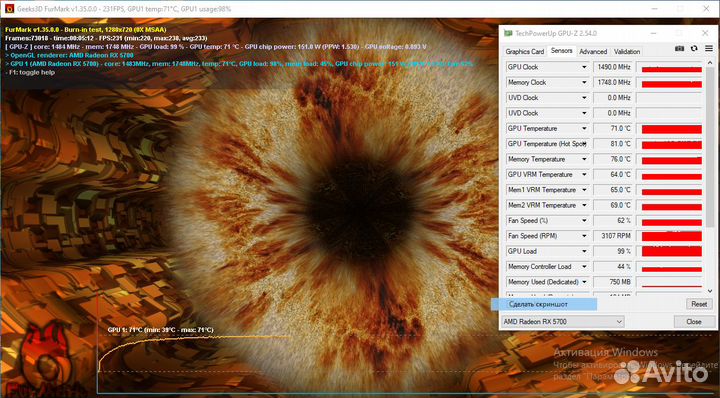Open the Advanced tab

(x=593, y=51)
